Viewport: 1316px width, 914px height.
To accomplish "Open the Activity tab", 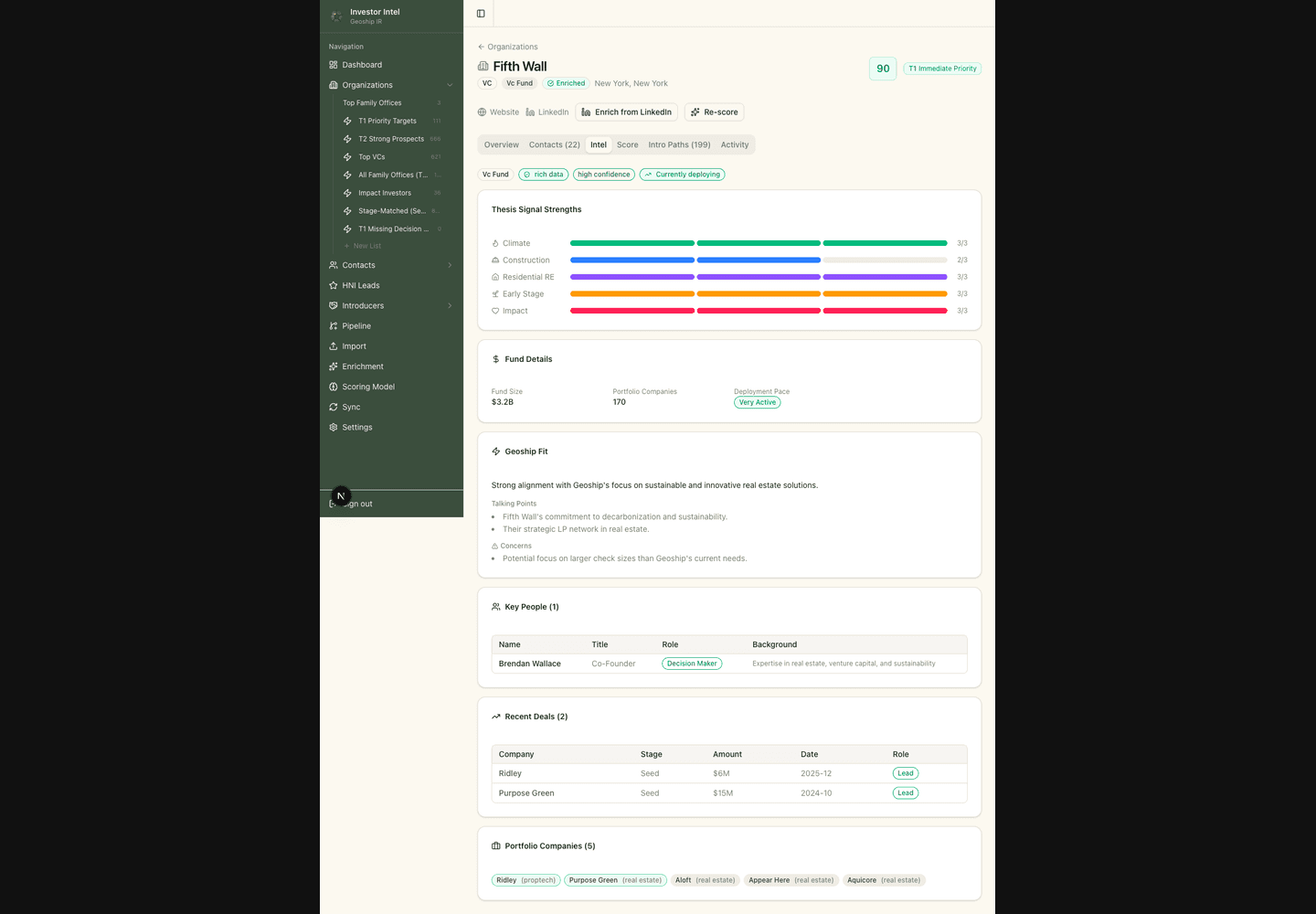I will (735, 144).
